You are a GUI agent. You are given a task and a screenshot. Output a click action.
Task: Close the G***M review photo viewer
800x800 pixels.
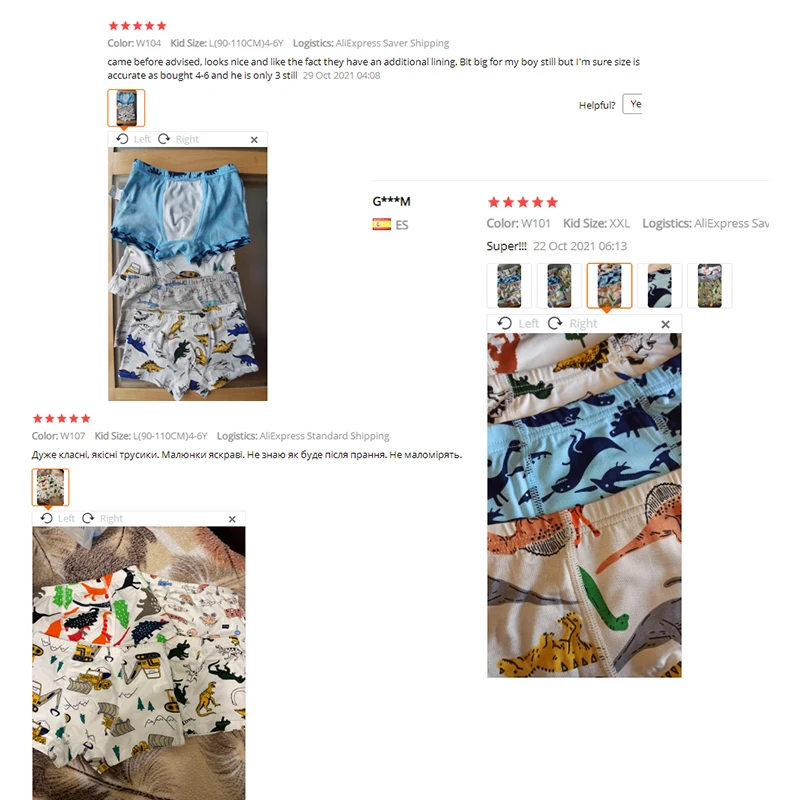tap(665, 324)
